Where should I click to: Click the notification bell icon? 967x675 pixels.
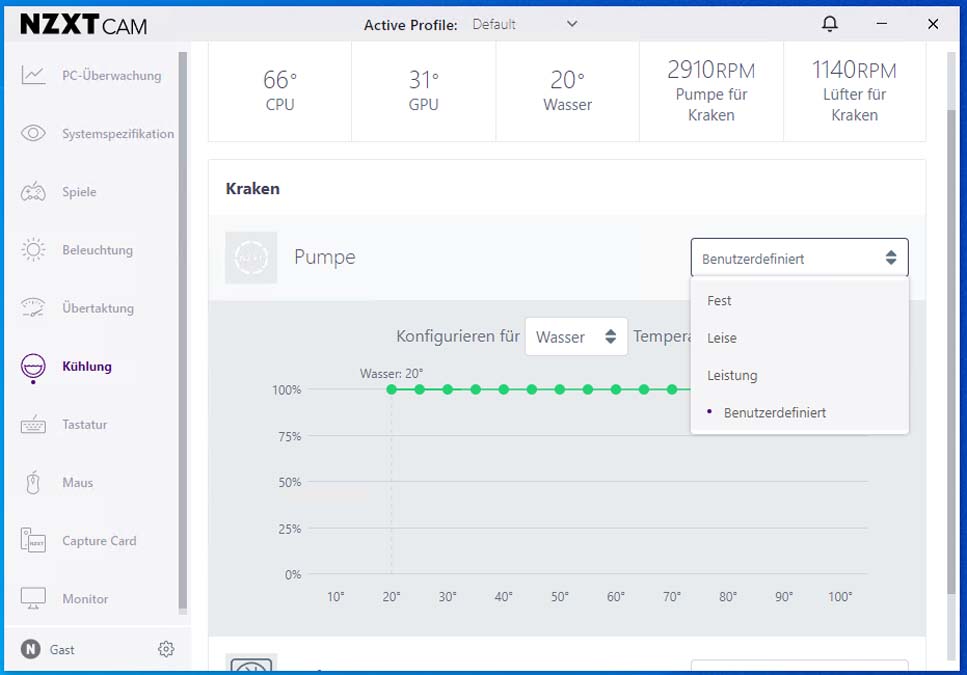830,24
